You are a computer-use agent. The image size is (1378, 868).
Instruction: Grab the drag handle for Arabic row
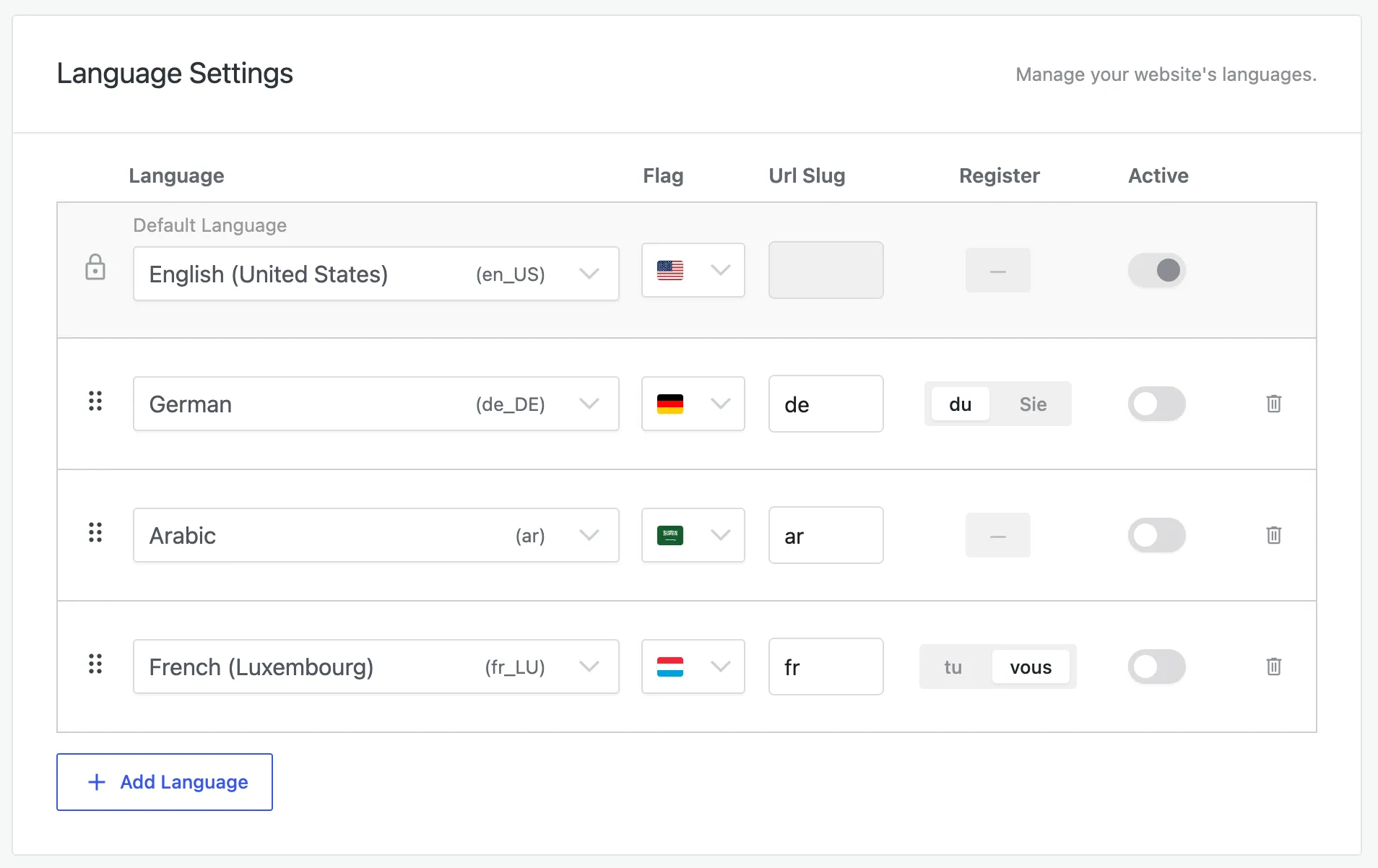tap(95, 532)
